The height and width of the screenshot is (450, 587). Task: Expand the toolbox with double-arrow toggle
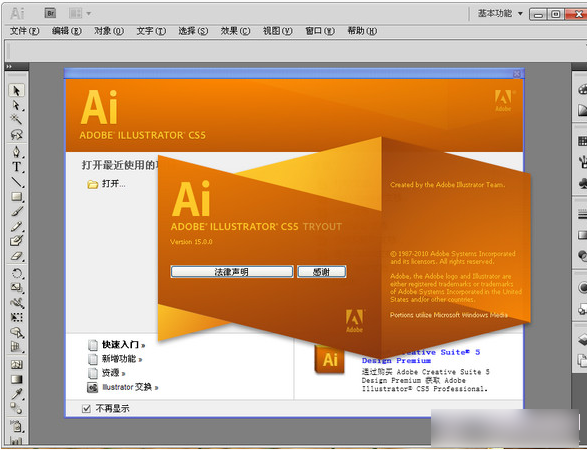tap(9, 67)
